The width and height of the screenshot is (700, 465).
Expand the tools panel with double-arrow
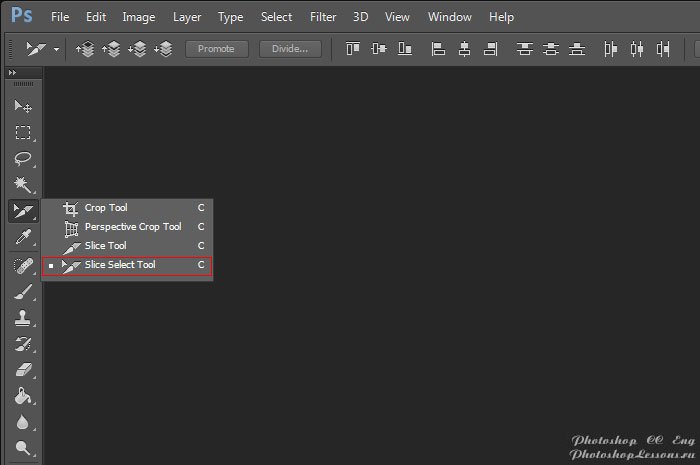12,73
